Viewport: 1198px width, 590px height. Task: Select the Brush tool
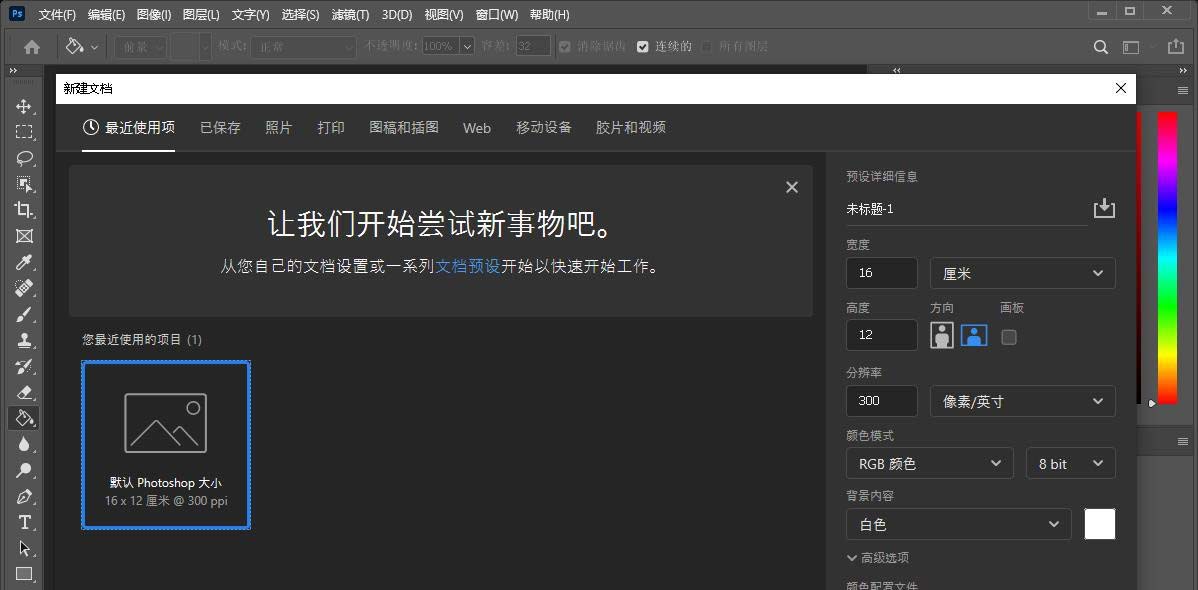click(24, 314)
